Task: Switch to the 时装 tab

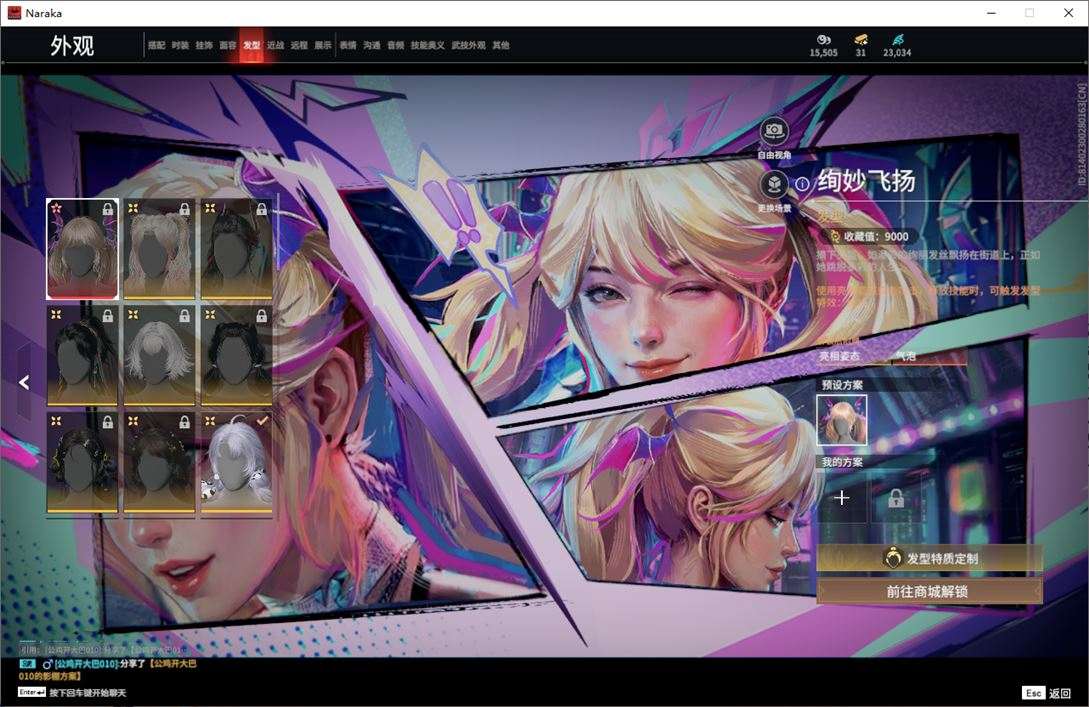Action: pyautogui.click(x=180, y=45)
